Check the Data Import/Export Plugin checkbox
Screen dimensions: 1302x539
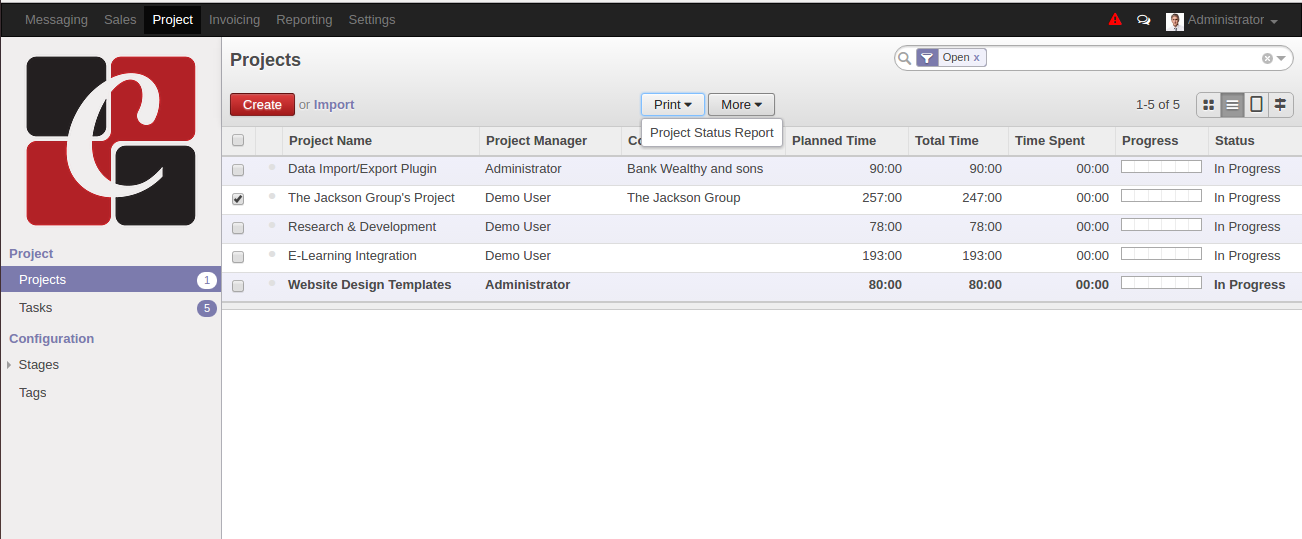pos(238,170)
